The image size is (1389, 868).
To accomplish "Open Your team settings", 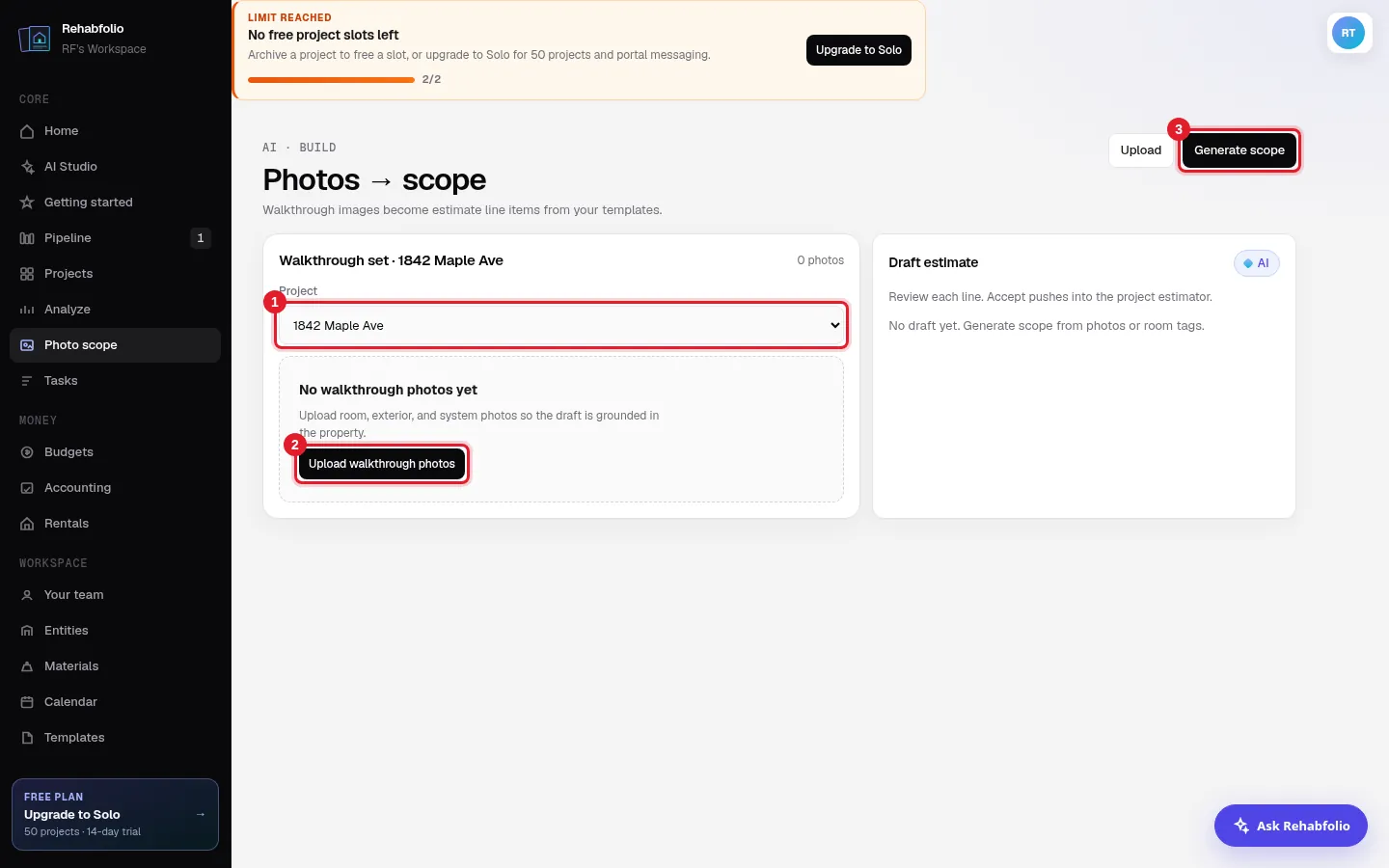I will (x=115, y=595).
